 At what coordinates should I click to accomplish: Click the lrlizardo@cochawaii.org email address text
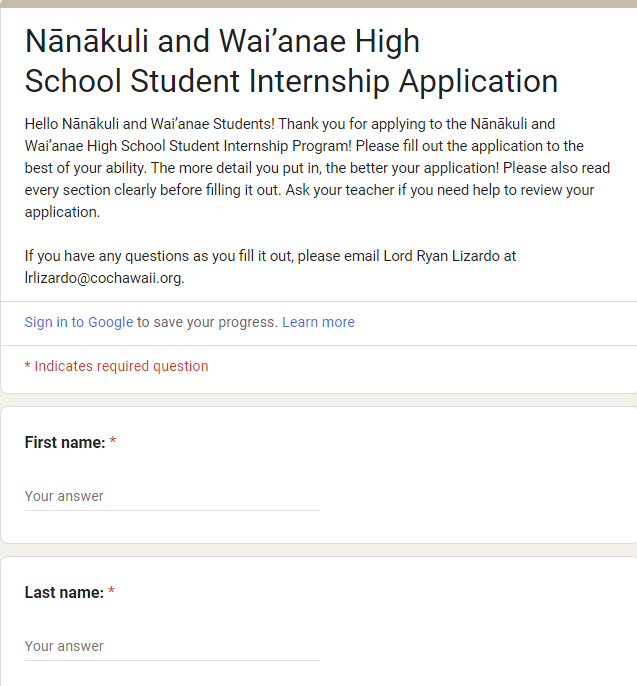(104, 278)
